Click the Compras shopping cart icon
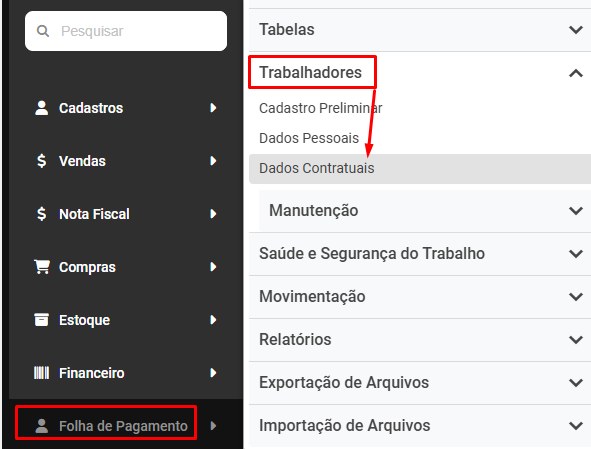591x449 pixels. [42, 267]
